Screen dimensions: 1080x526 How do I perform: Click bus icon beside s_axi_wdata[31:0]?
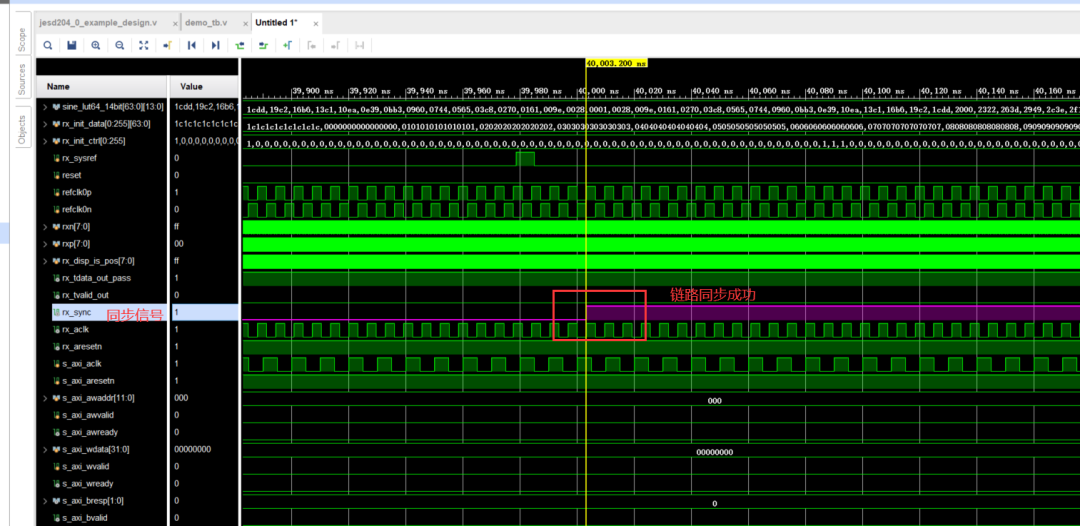(56, 449)
